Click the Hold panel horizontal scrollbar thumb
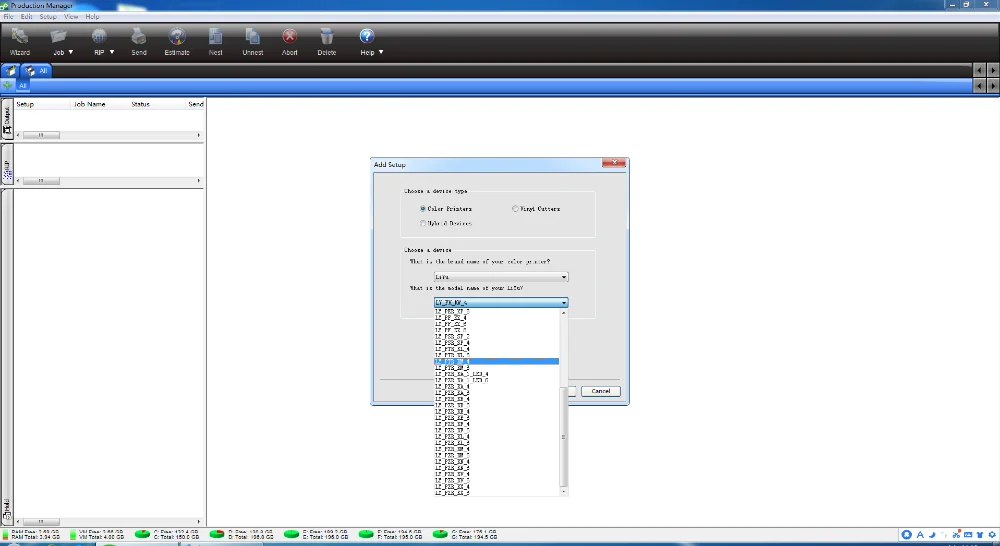Screen dimensions: 1000x546 (x=41, y=522)
